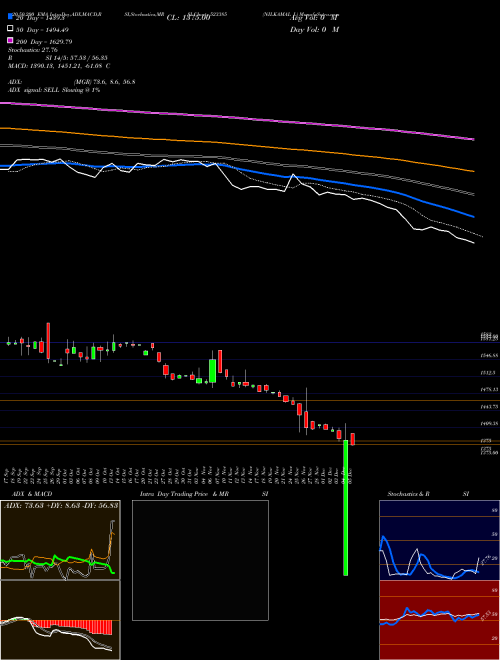500x660 pixels.
Task: Click the tall green volume bar
Action: pos(346,508)
